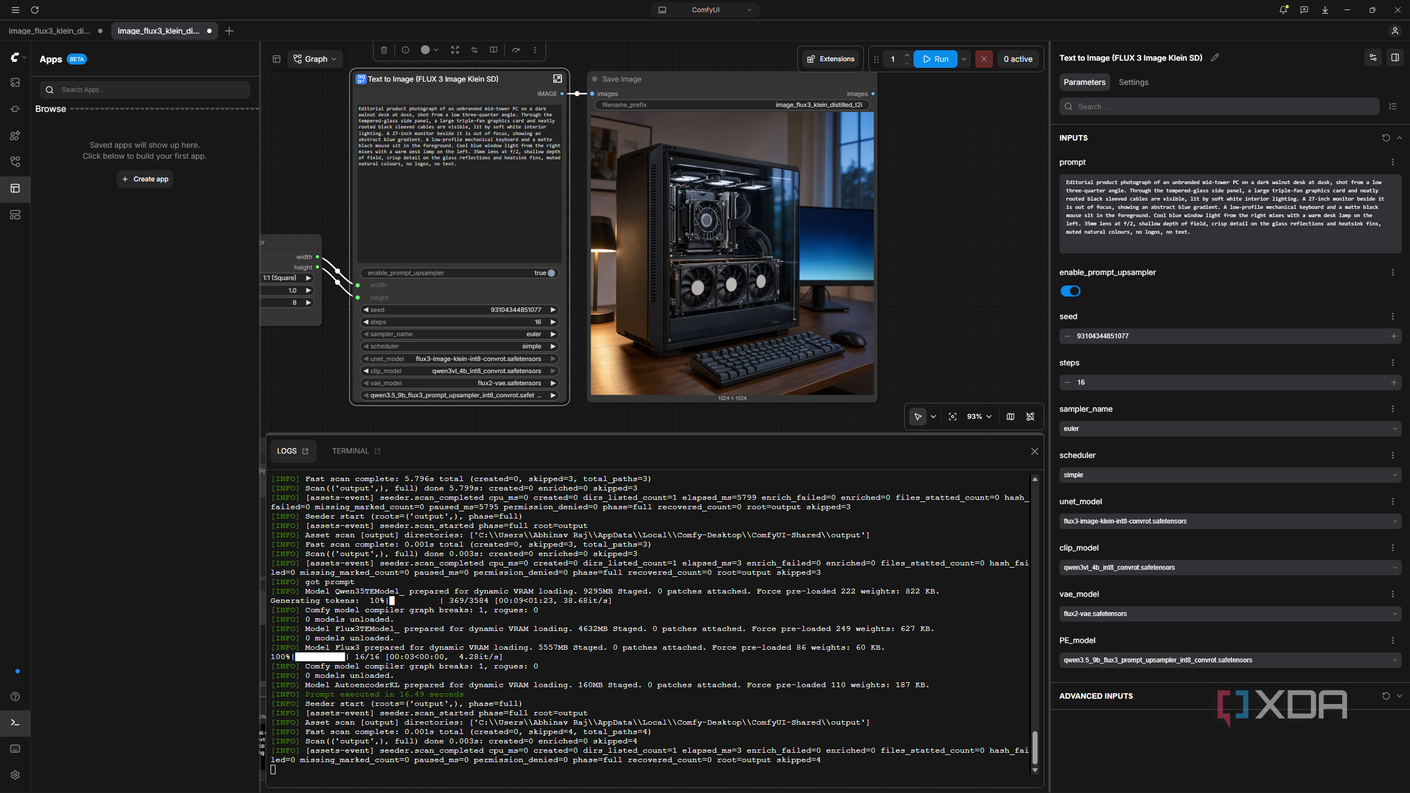
Task: Open the unet_model dropdown in Parameters
Action: (x=1230, y=521)
